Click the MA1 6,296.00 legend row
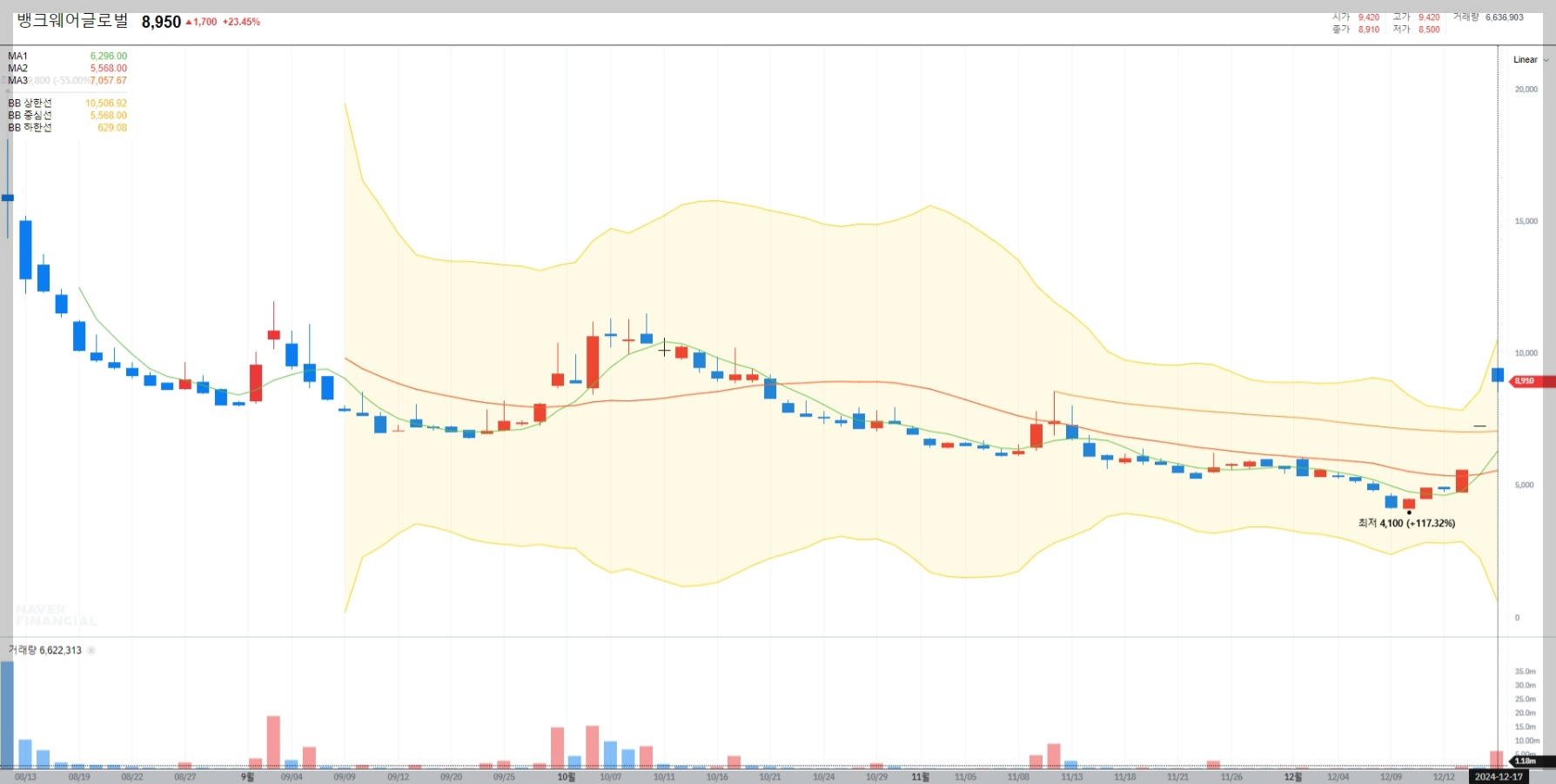1556x784 pixels. [67, 56]
